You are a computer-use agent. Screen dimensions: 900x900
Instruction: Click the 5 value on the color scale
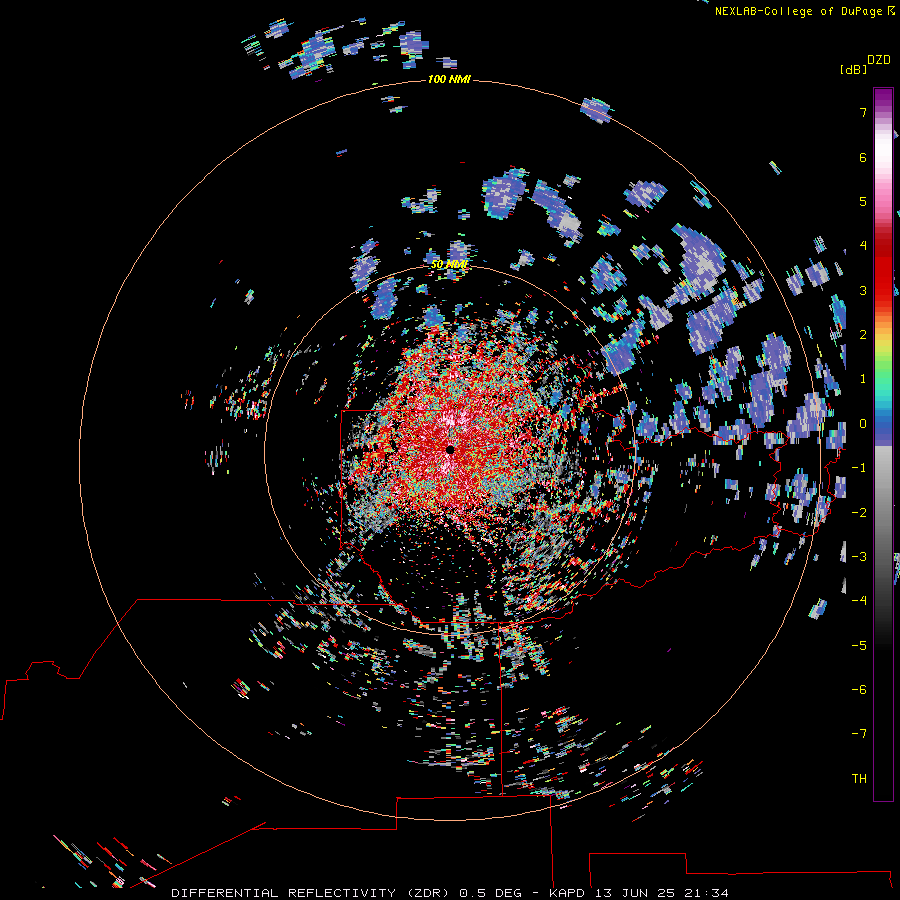tap(863, 201)
